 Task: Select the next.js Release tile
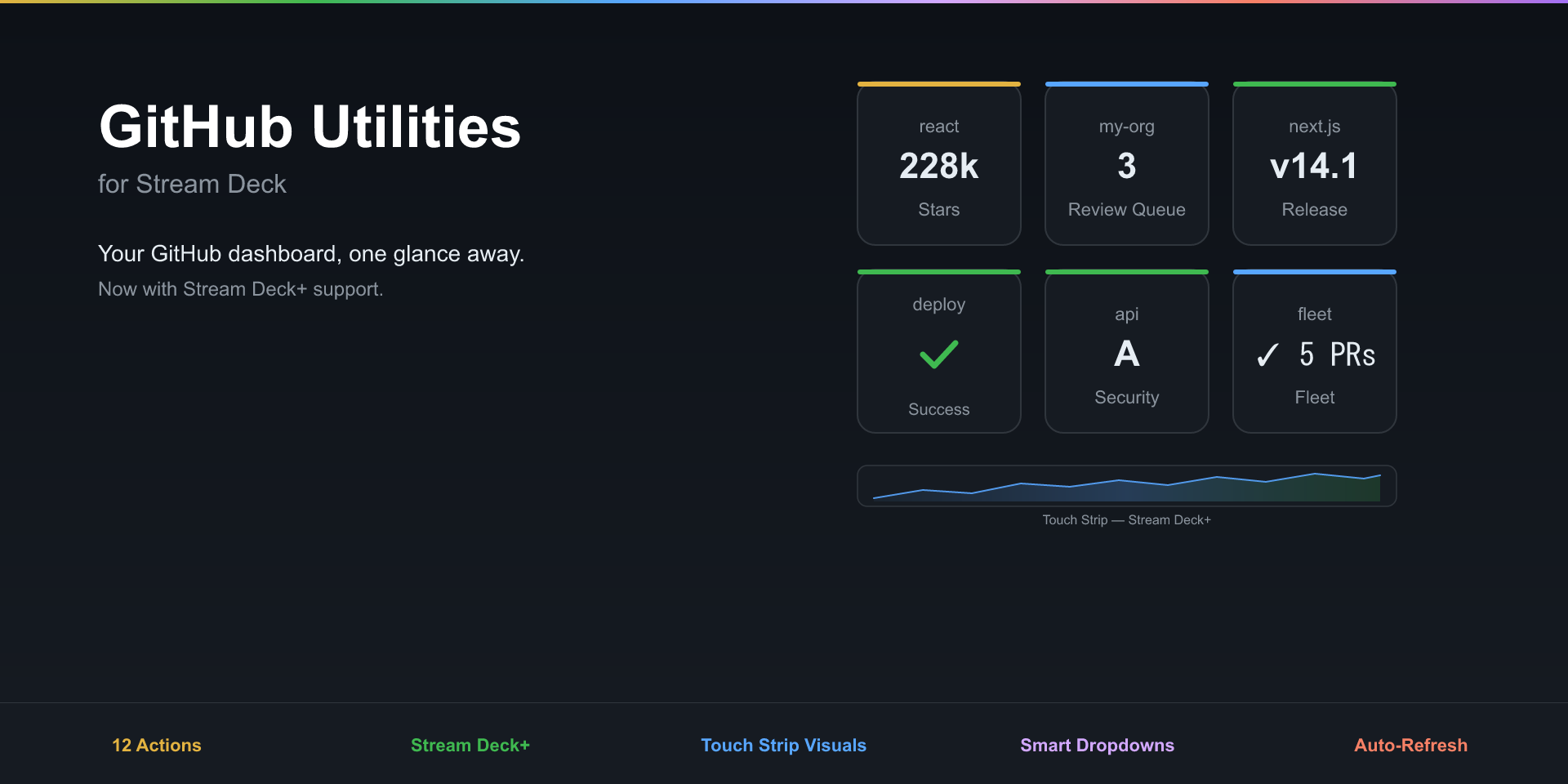1315,163
